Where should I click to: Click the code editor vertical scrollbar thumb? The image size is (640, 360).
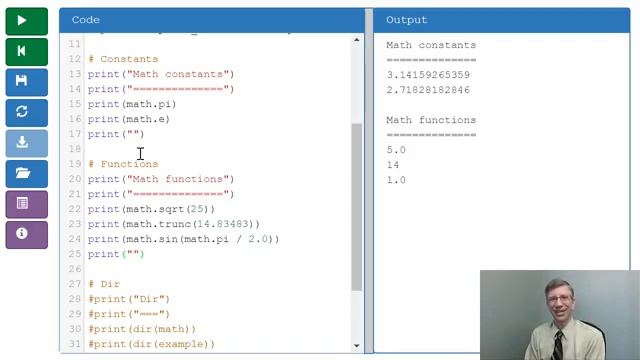tap(357, 207)
